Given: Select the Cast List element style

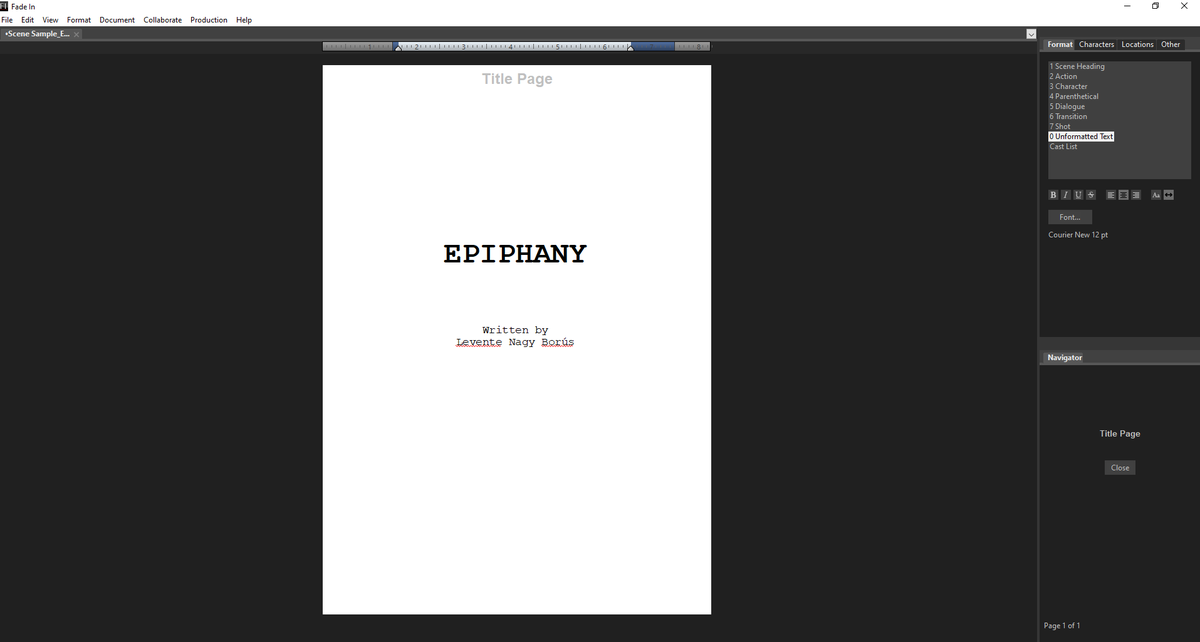Looking at the screenshot, I should [1063, 147].
